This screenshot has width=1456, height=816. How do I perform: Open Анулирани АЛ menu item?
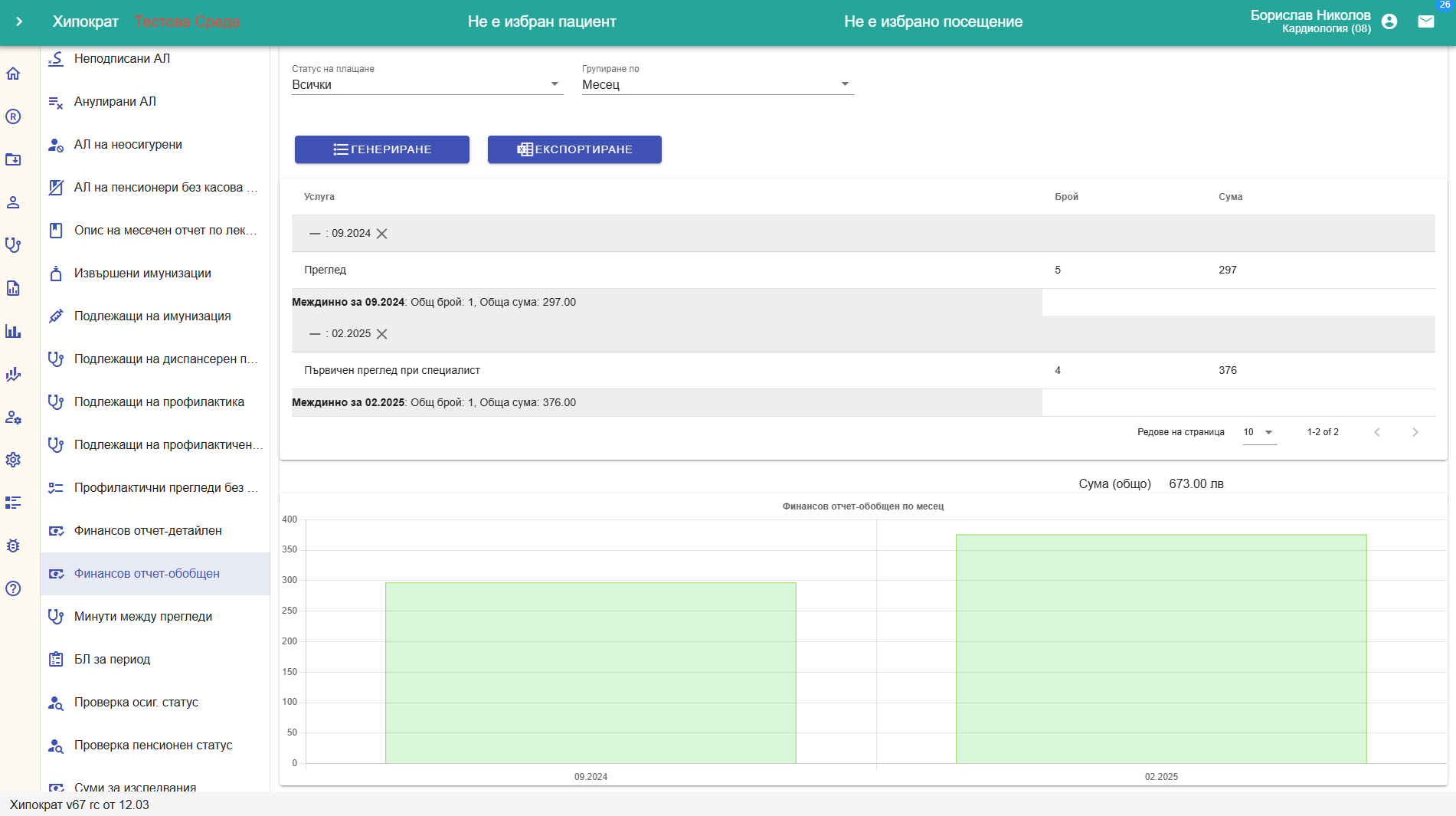155,102
